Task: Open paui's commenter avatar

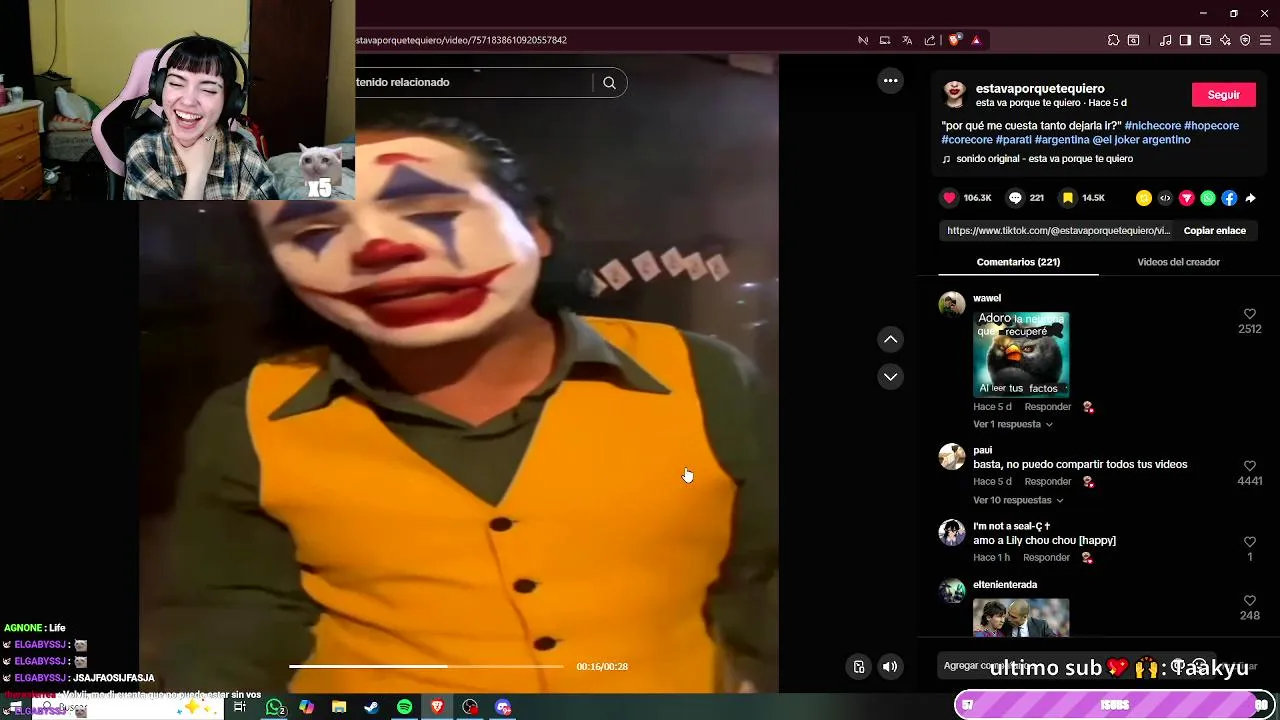Action: click(x=952, y=457)
